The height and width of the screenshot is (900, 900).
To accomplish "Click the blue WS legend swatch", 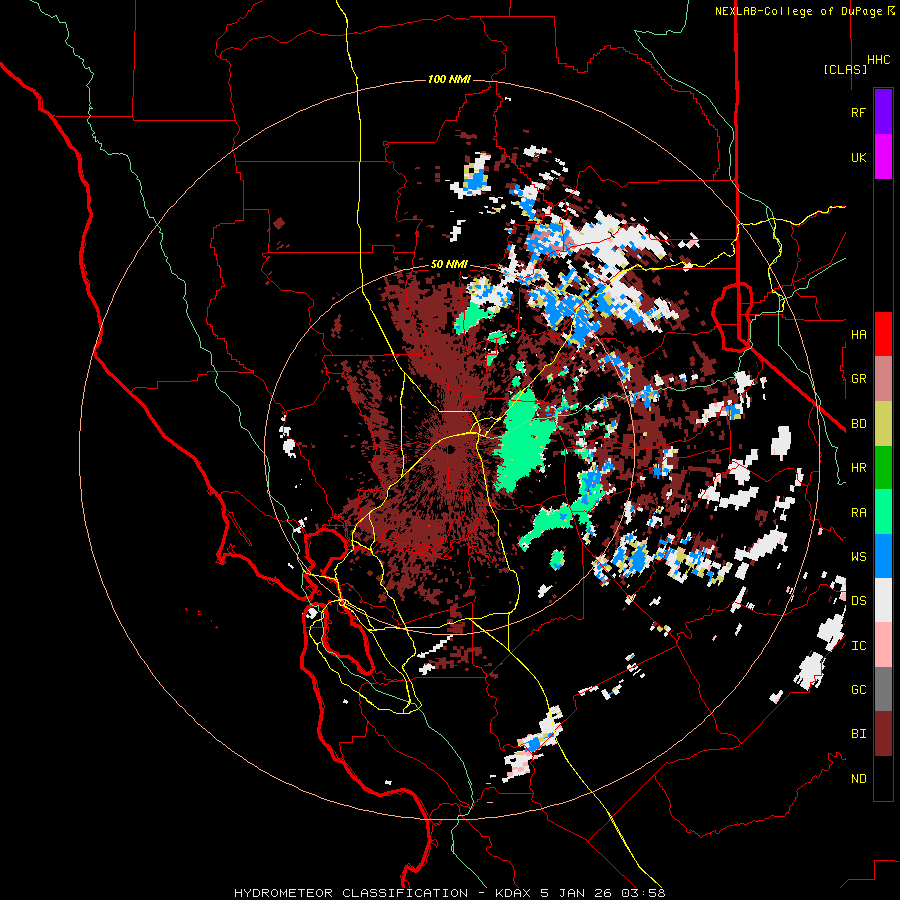I will (x=883, y=556).
